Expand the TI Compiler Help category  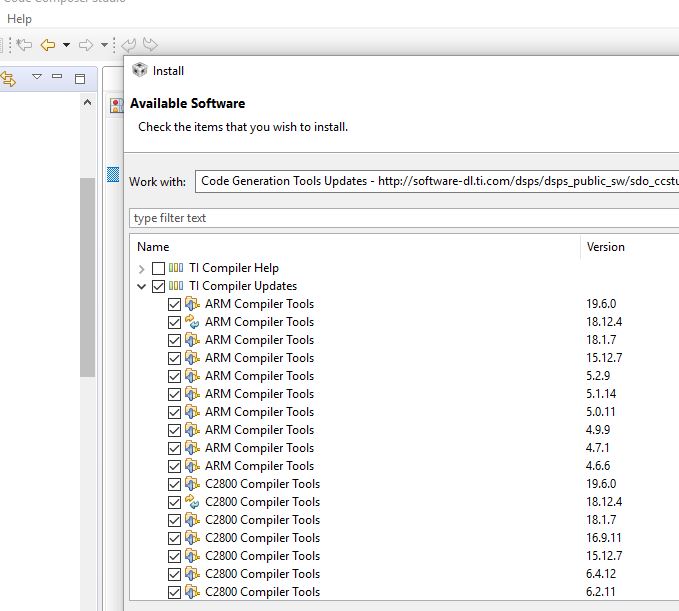click(141, 269)
